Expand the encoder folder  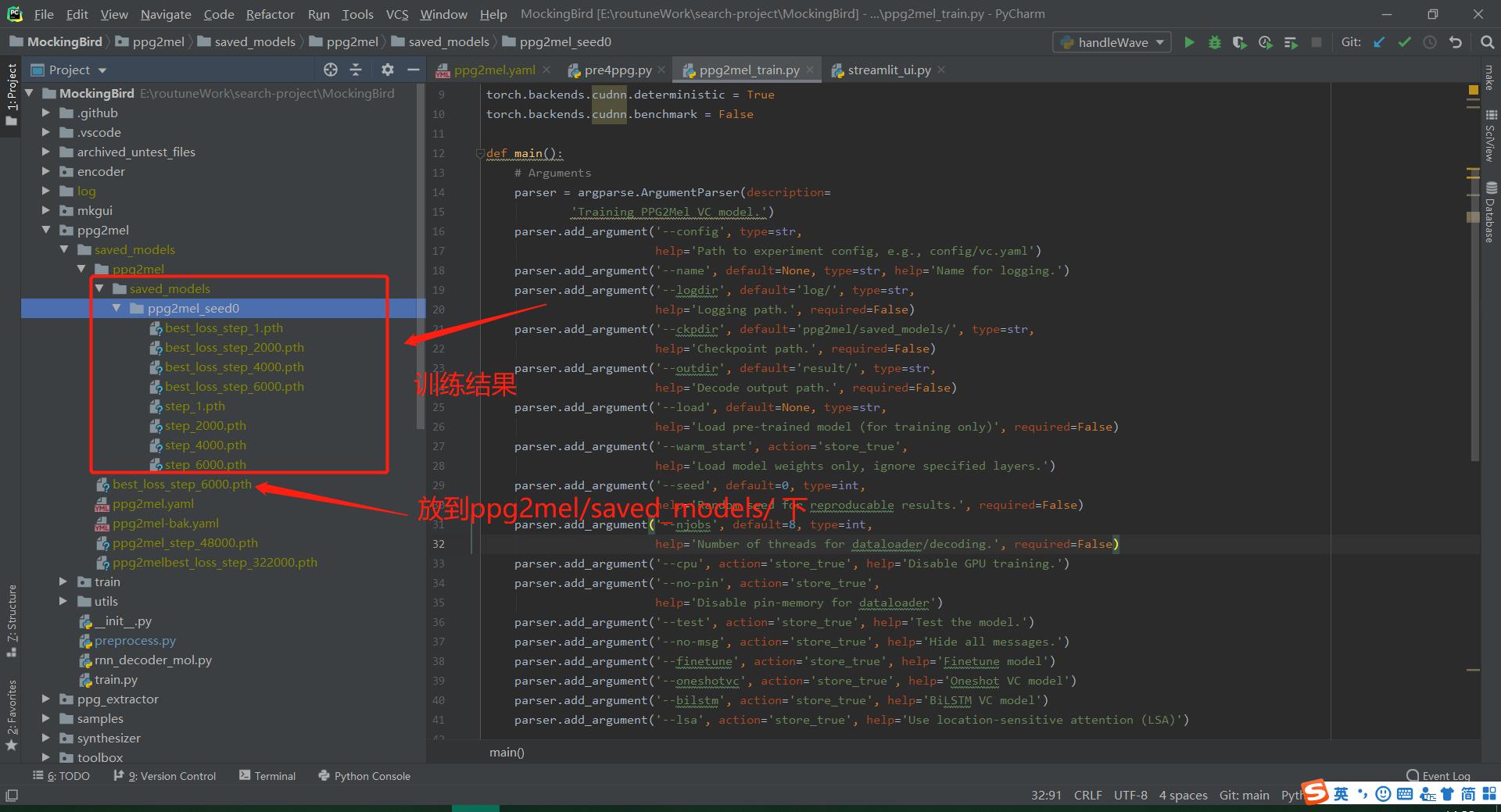(45, 171)
